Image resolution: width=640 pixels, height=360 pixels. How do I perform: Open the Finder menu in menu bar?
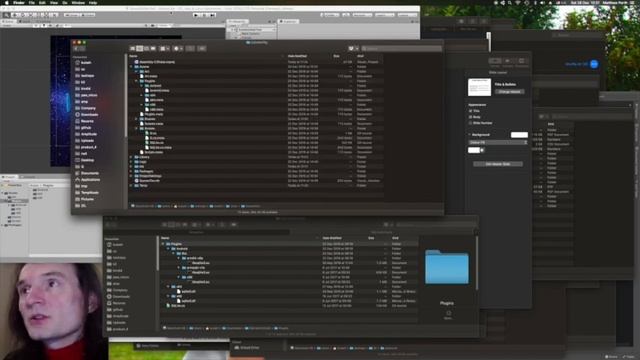point(19,2)
